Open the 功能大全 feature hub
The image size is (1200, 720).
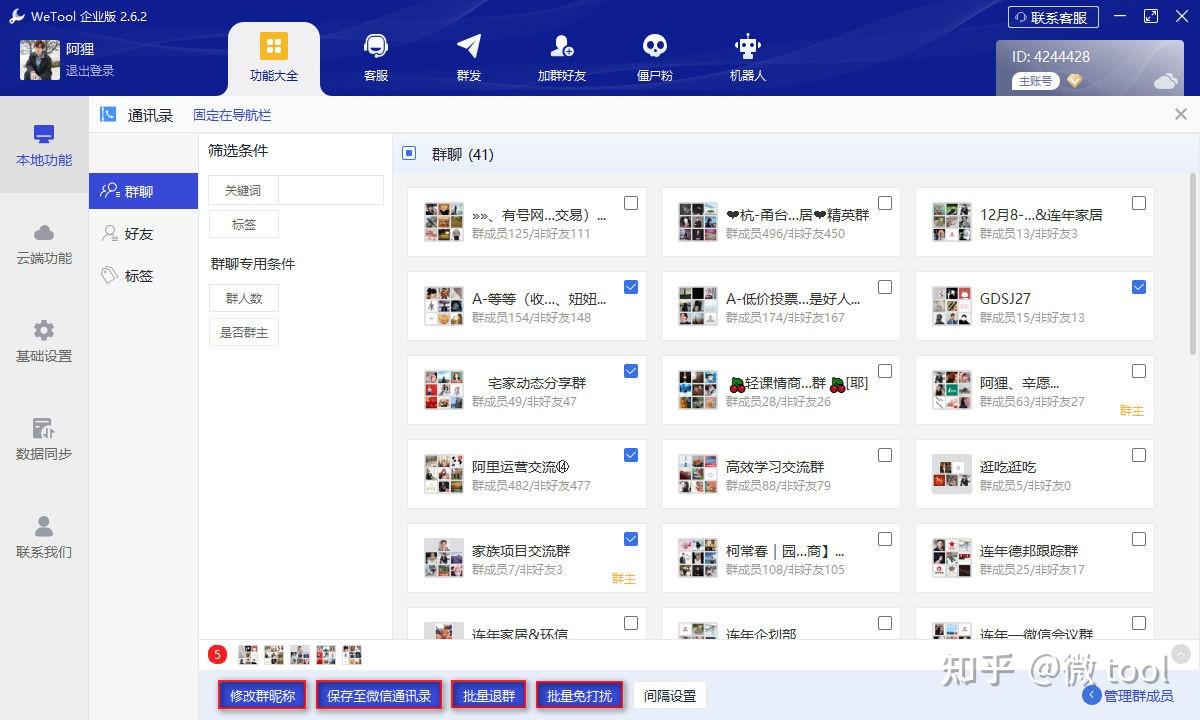pyautogui.click(x=274, y=57)
